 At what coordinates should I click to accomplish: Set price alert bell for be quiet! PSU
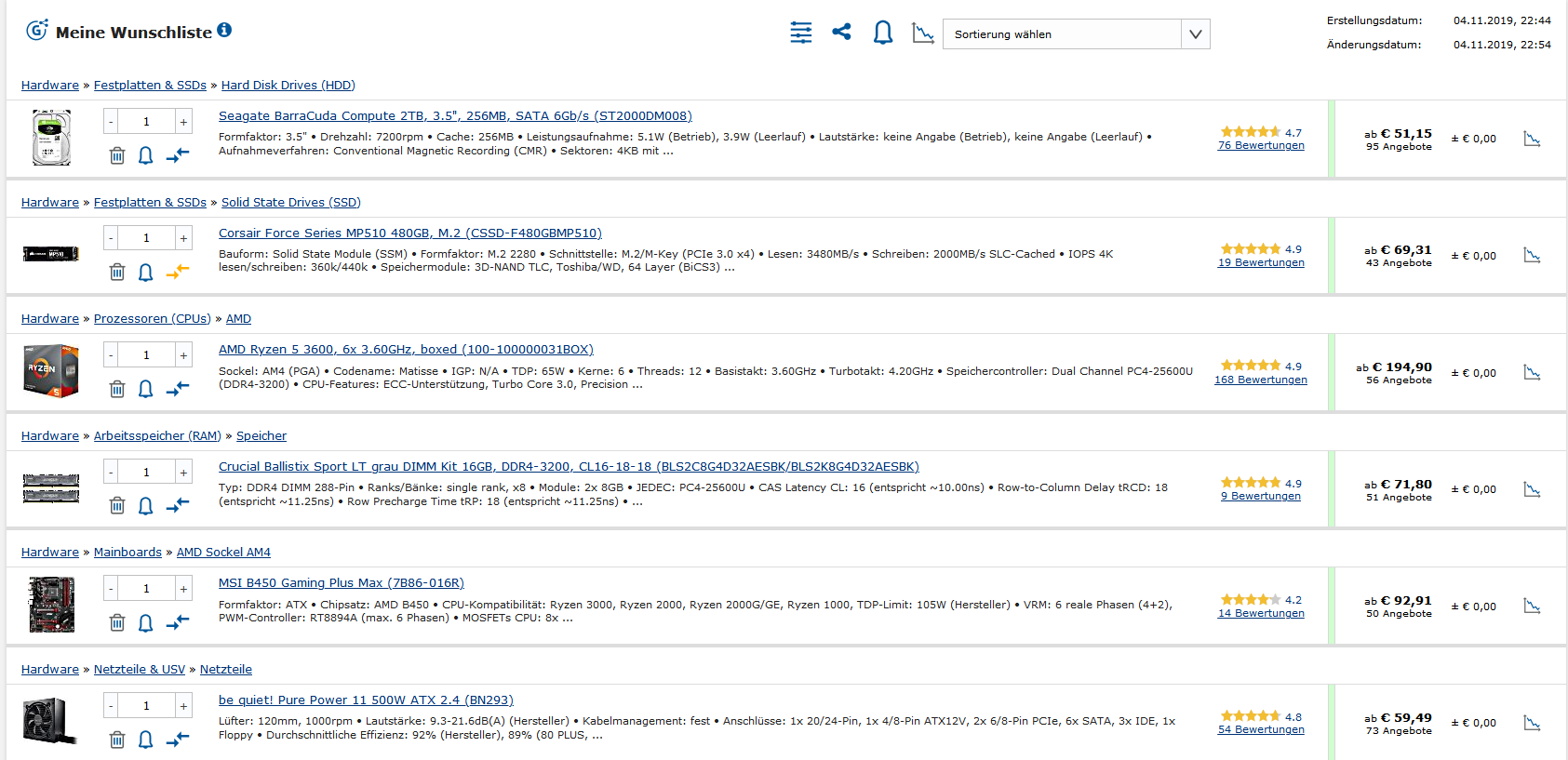(145, 740)
